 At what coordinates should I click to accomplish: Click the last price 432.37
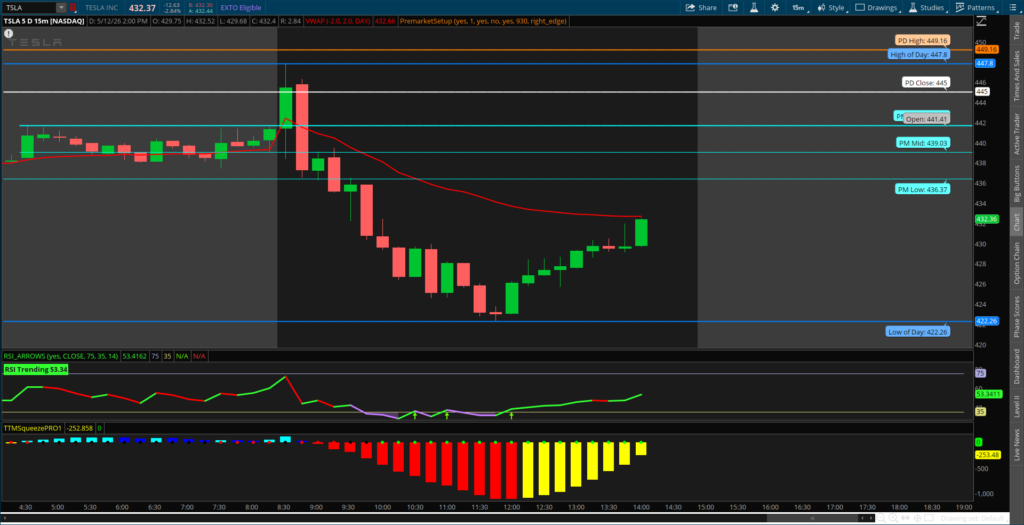pos(142,8)
